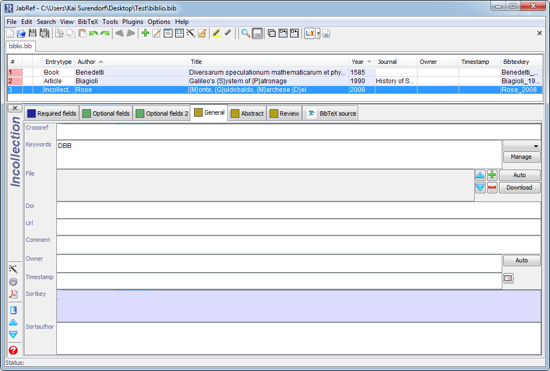The image size is (550, 371).
Task: Open search using the magnifying glass icon
Action: coord(246,34)
